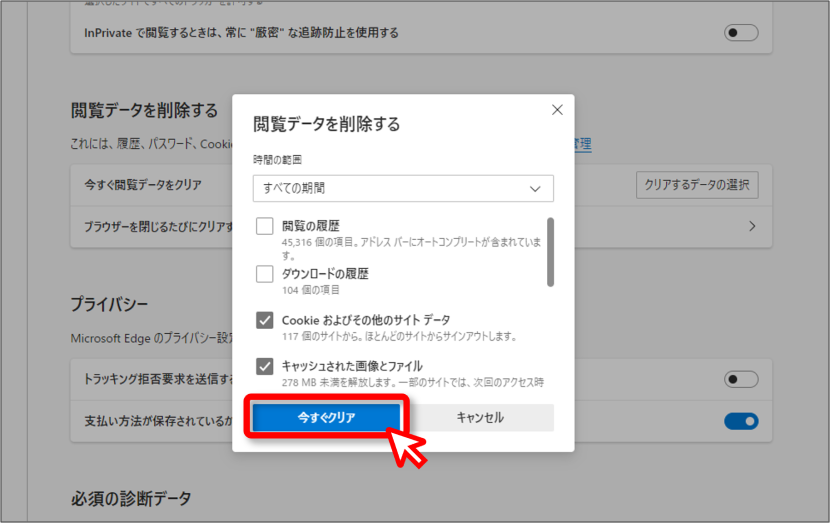
Task: Uncheck キャッシュされた画像とファイル checkbox
Action: click(x=265, y=366)
